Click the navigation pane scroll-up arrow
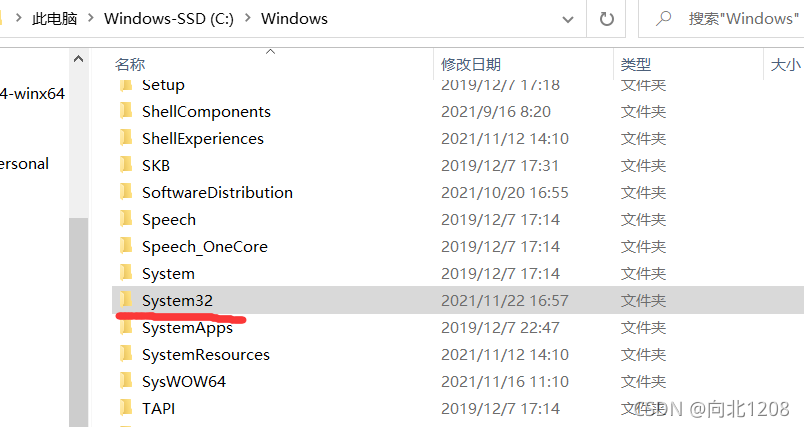Viewport: 804px width, 427px height. point(78,59)
